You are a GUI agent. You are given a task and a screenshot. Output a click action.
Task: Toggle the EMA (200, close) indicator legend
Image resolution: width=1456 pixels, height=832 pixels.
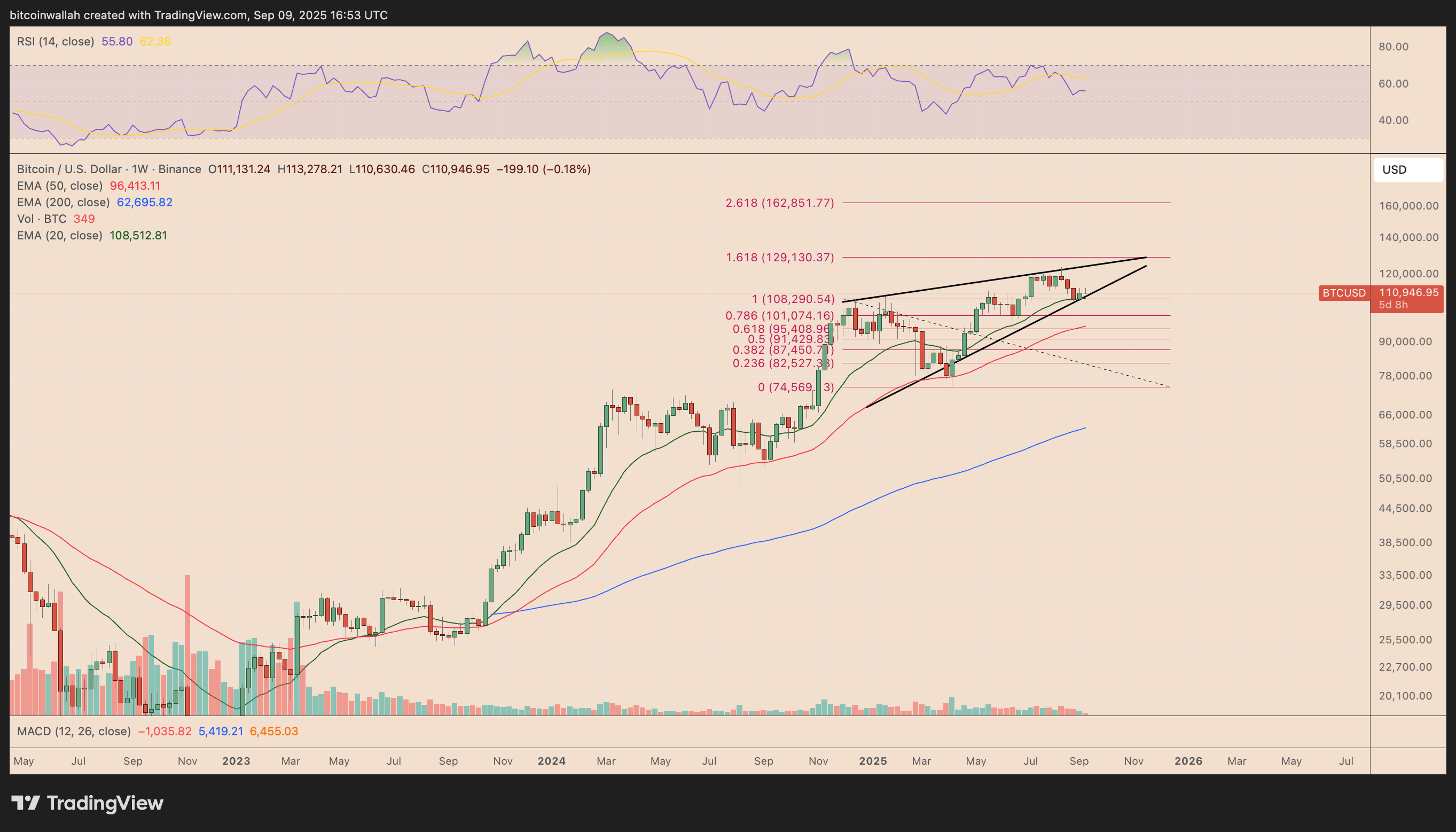pyautogui.click(x=63, y=203)
